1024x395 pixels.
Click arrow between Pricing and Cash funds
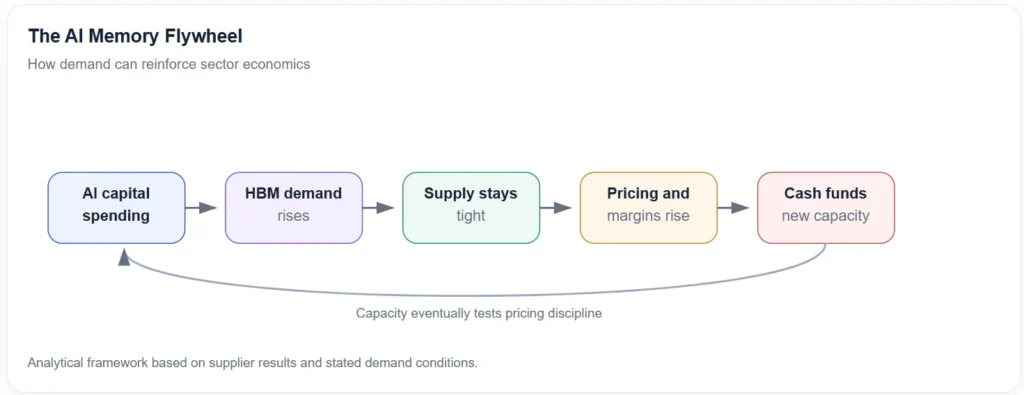coord(733,208)
